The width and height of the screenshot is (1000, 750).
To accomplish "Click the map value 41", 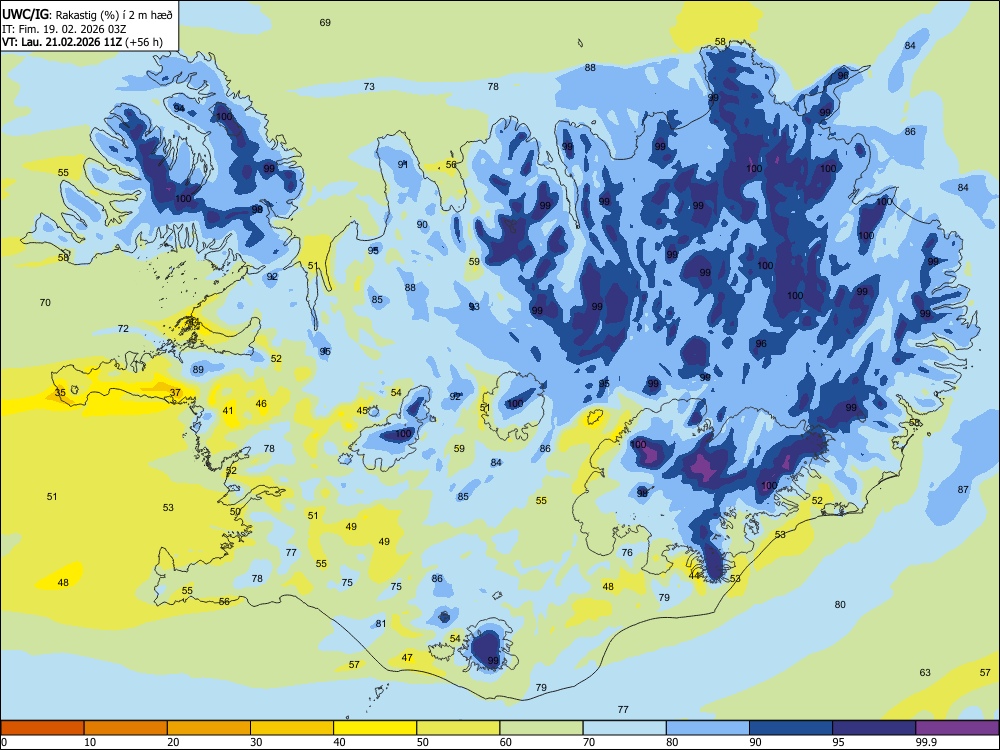I will [228, 411].
